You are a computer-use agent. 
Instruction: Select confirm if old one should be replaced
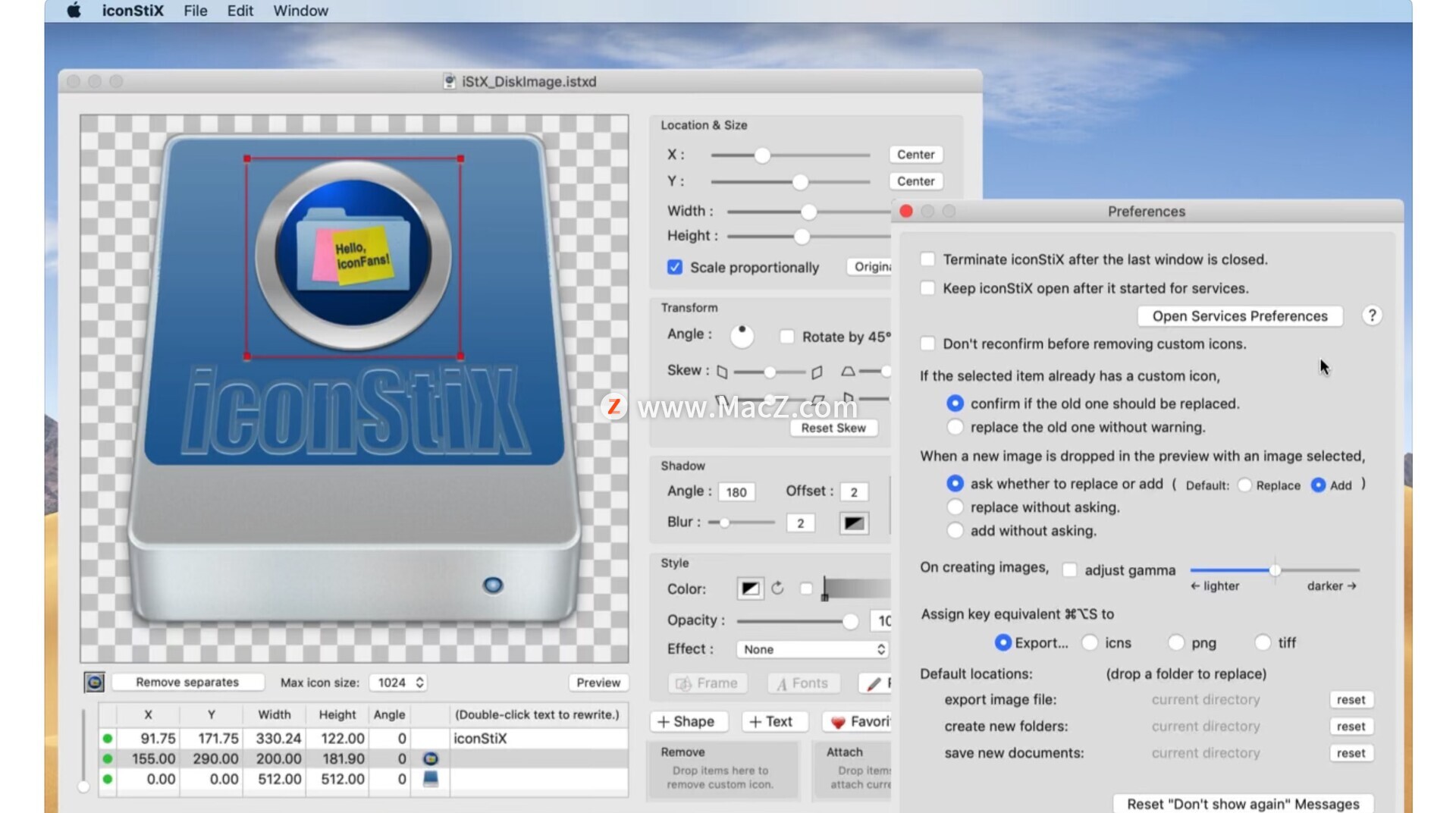955,403
